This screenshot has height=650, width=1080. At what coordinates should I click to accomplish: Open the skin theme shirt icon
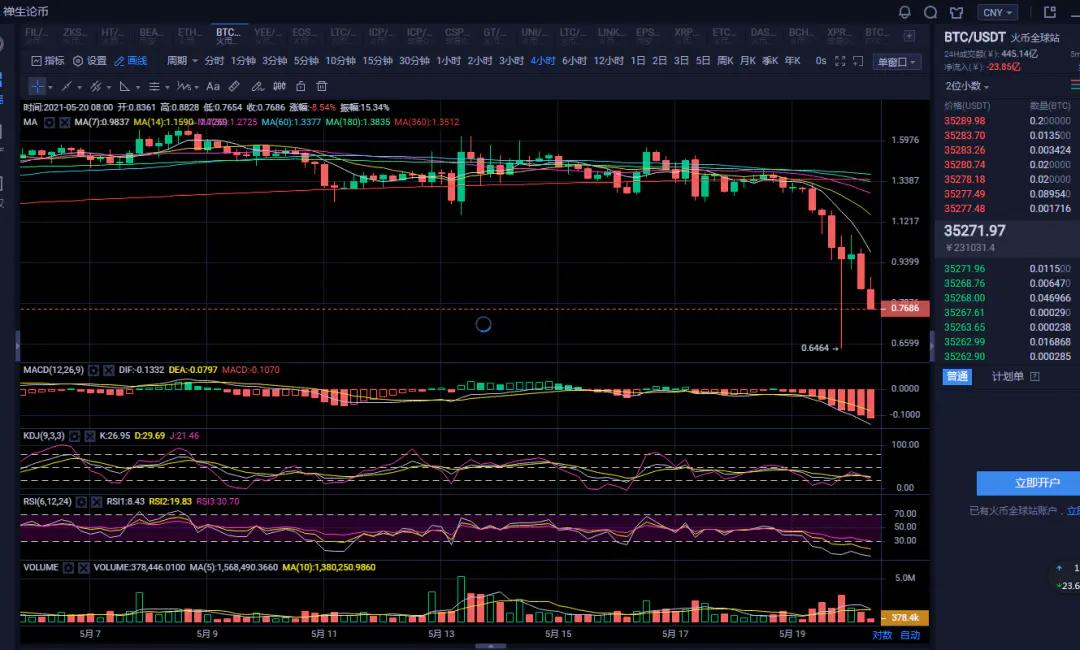[x=957, y=12]
